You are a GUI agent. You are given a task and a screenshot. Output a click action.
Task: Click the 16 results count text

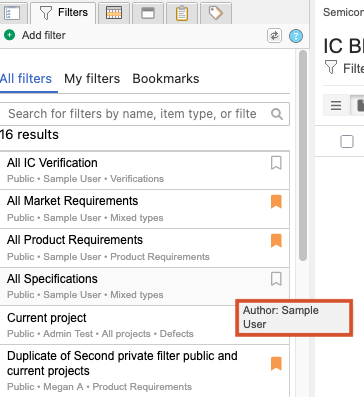tap(29, 135)
